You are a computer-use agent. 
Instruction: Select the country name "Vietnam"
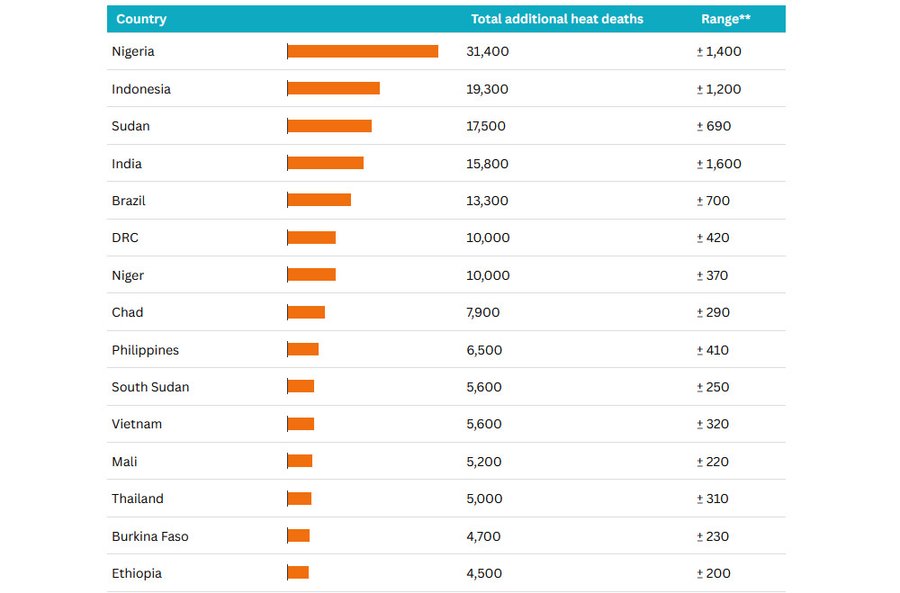[x=137, y=424]
